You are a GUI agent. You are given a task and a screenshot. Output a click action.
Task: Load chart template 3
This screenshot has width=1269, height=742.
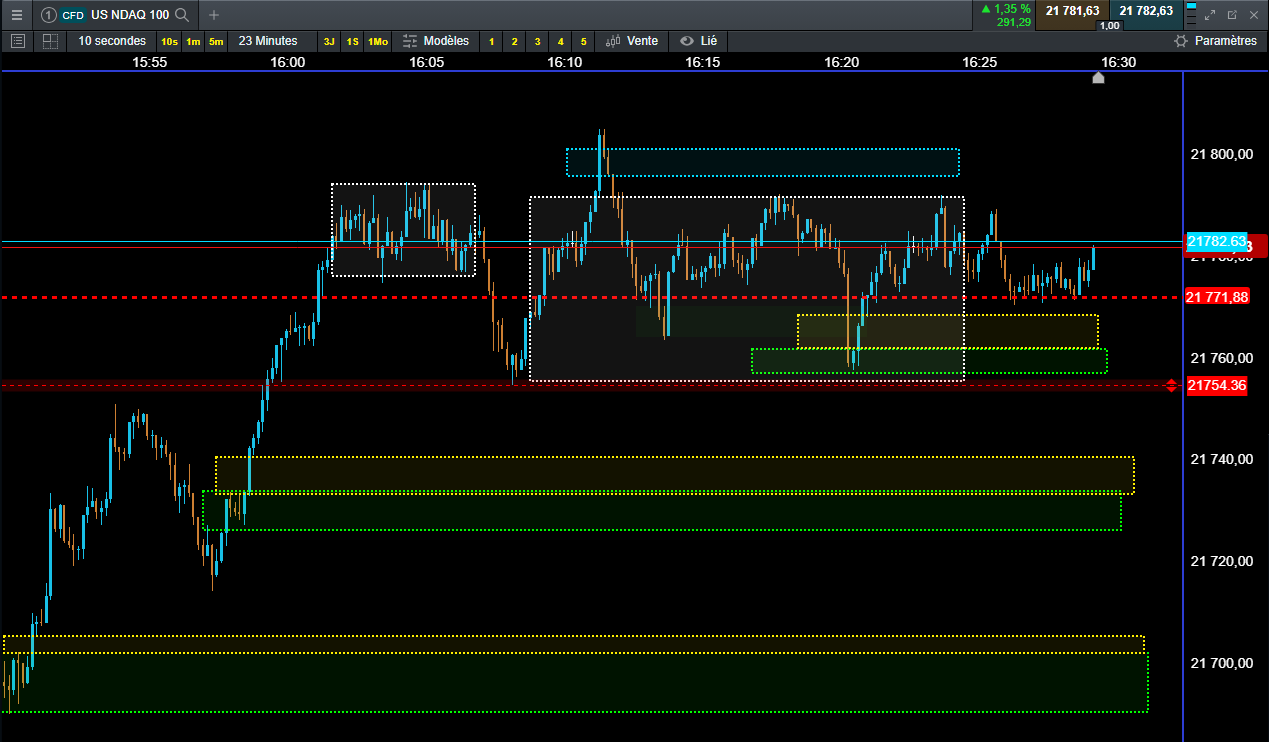(537, 42)
